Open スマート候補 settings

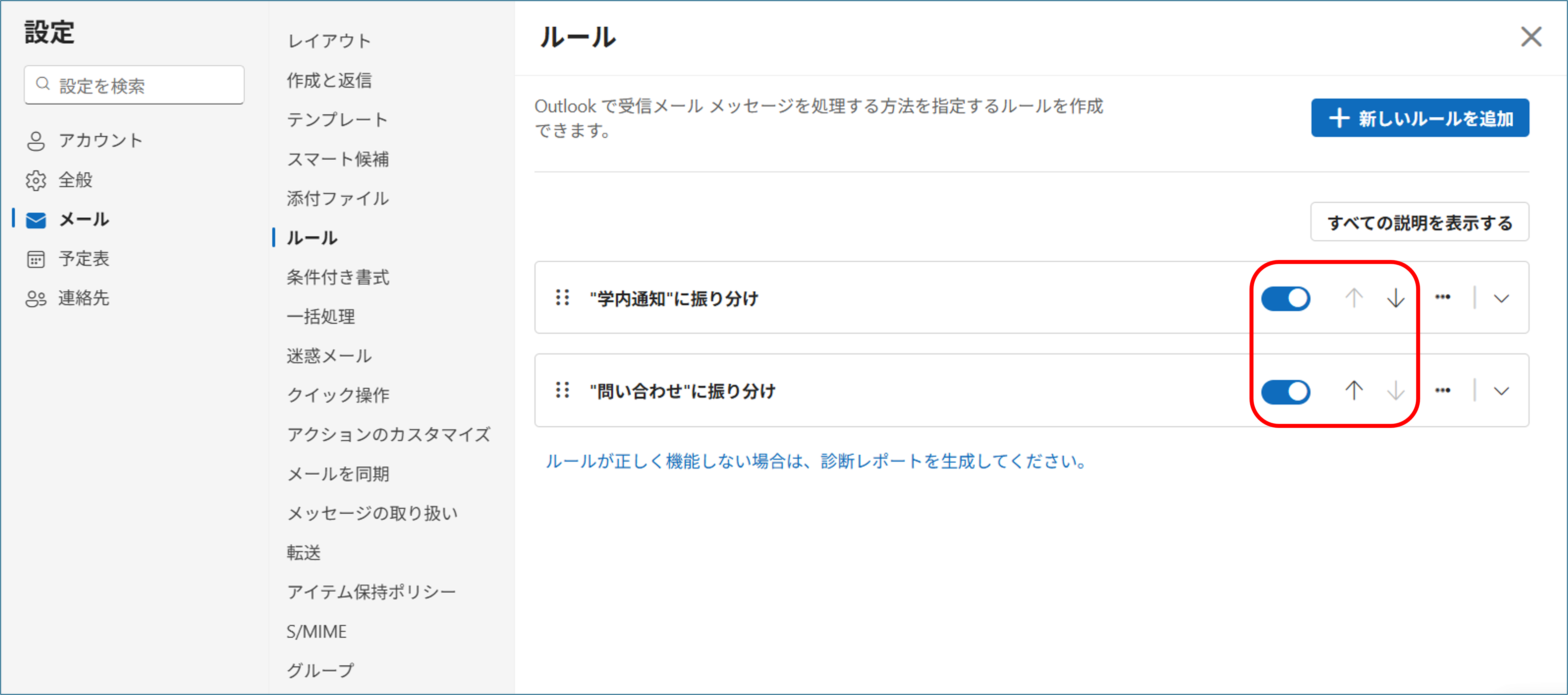click(x=338, y=159)
